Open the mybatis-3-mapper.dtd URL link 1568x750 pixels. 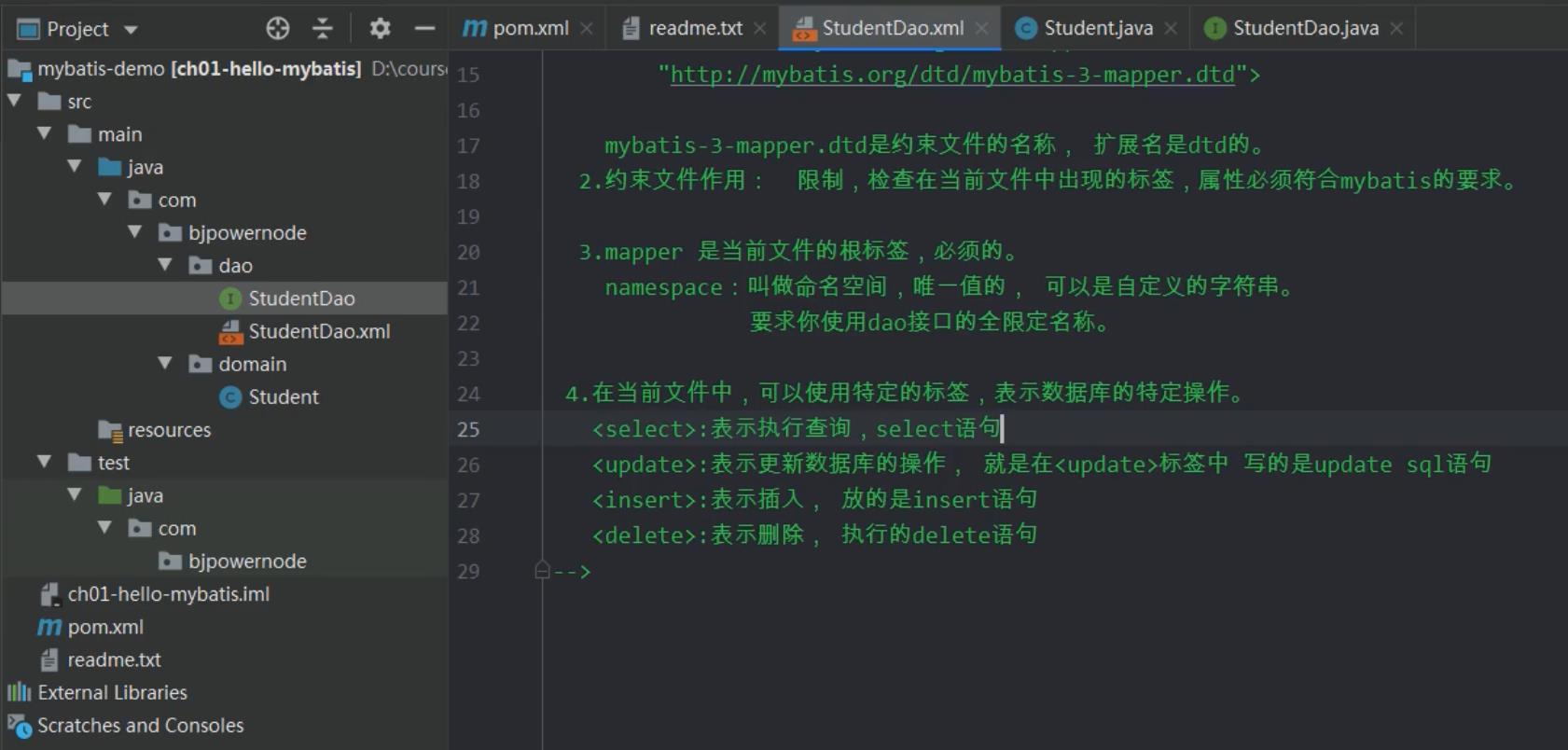[x=952, y=75]
